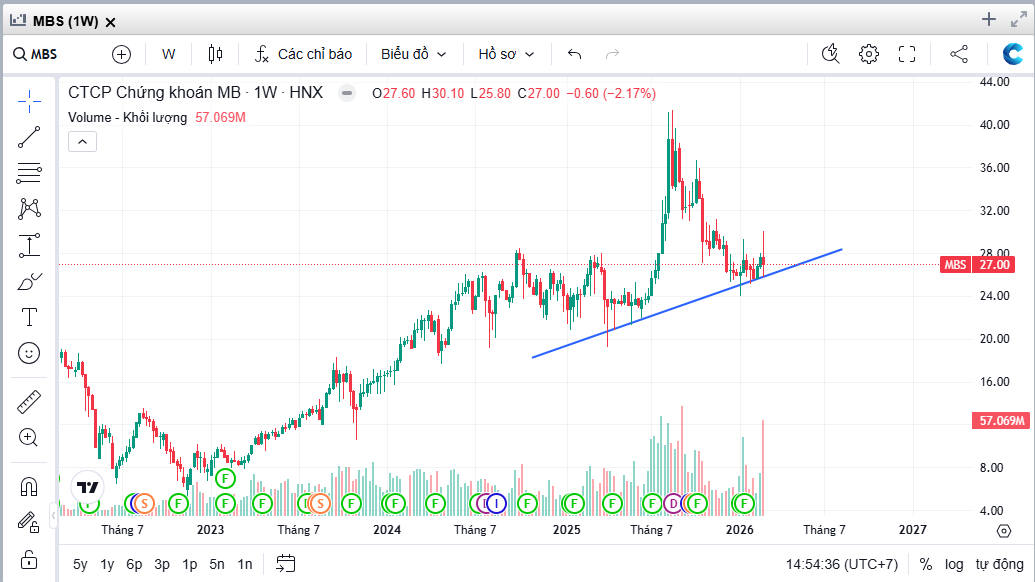Click the purple D dividend marker
Viewport: 1035px width, 582px height.
(x=673, y=504)
